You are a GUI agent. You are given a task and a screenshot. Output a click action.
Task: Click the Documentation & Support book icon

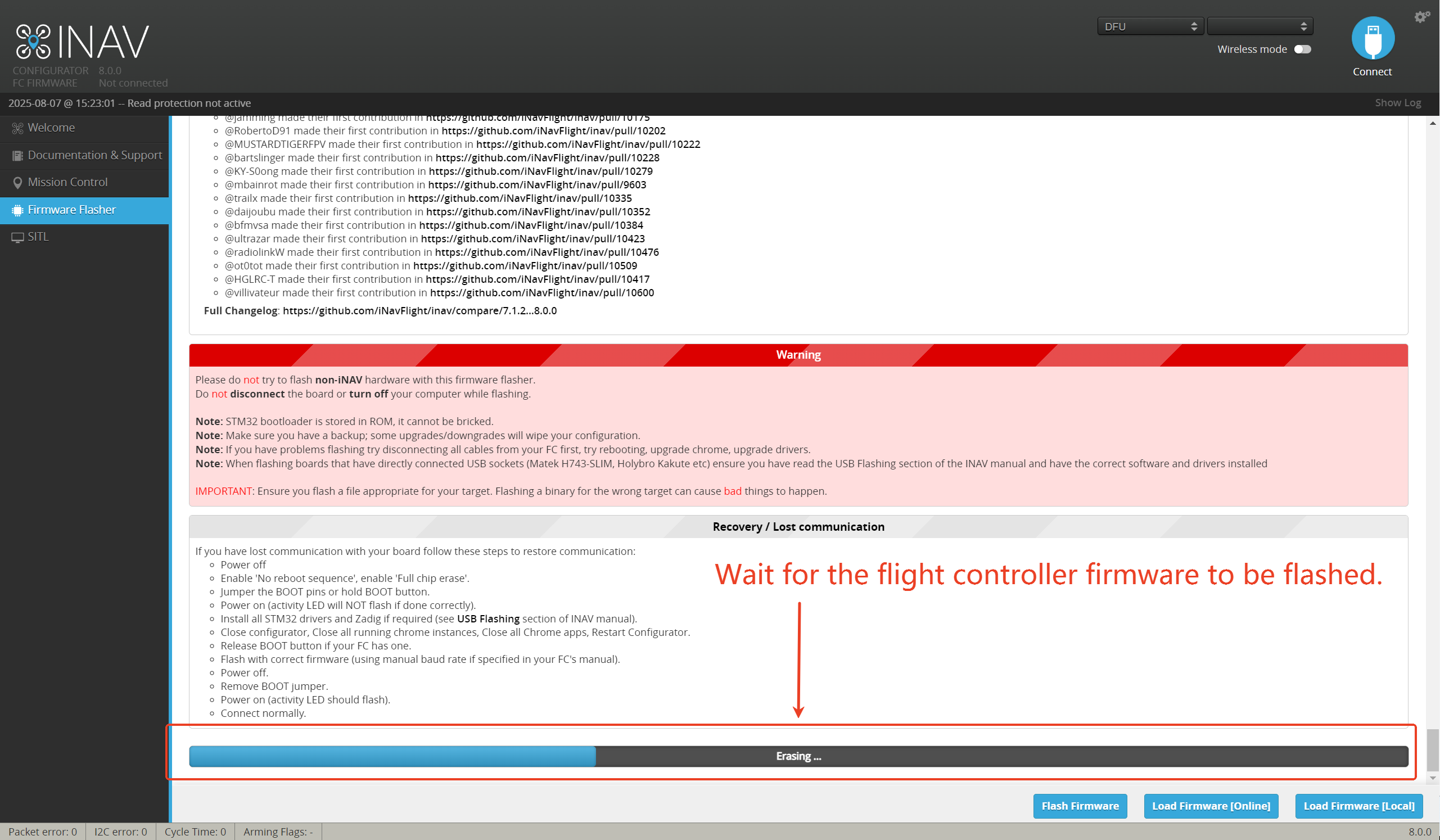(18, 155)
